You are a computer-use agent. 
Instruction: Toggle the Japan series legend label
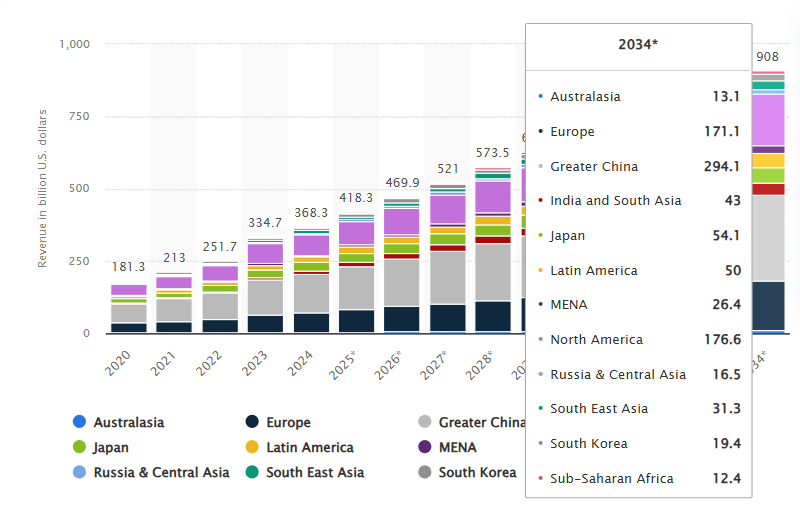[110, 447]
